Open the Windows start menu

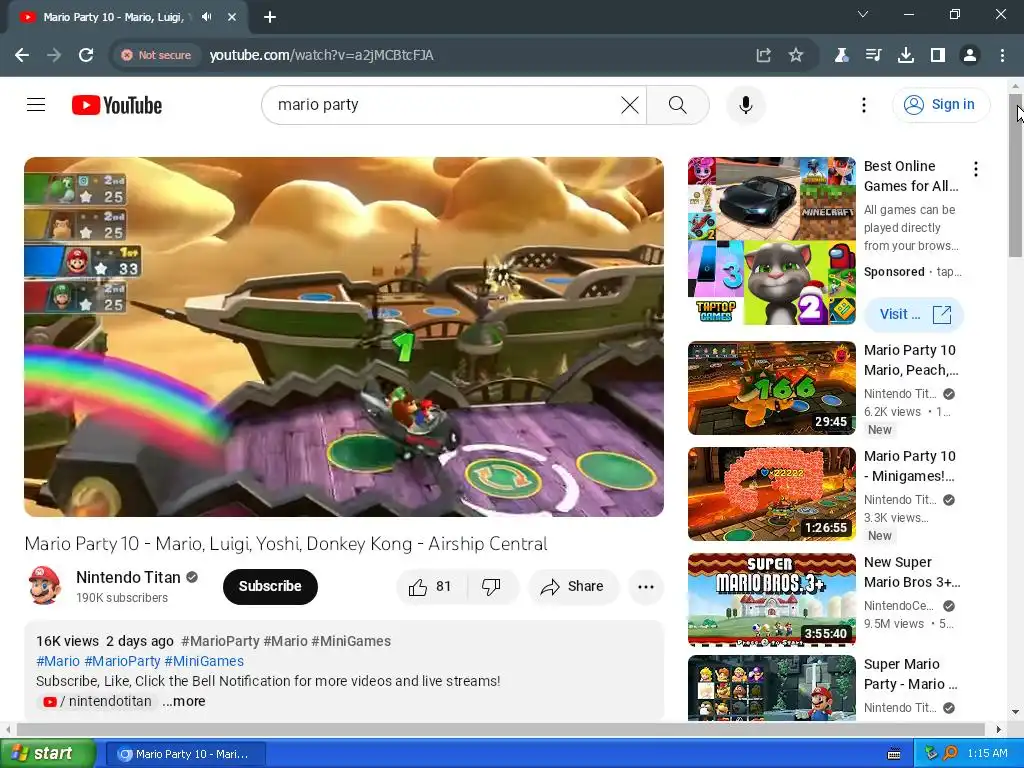(x=47, y=754)
